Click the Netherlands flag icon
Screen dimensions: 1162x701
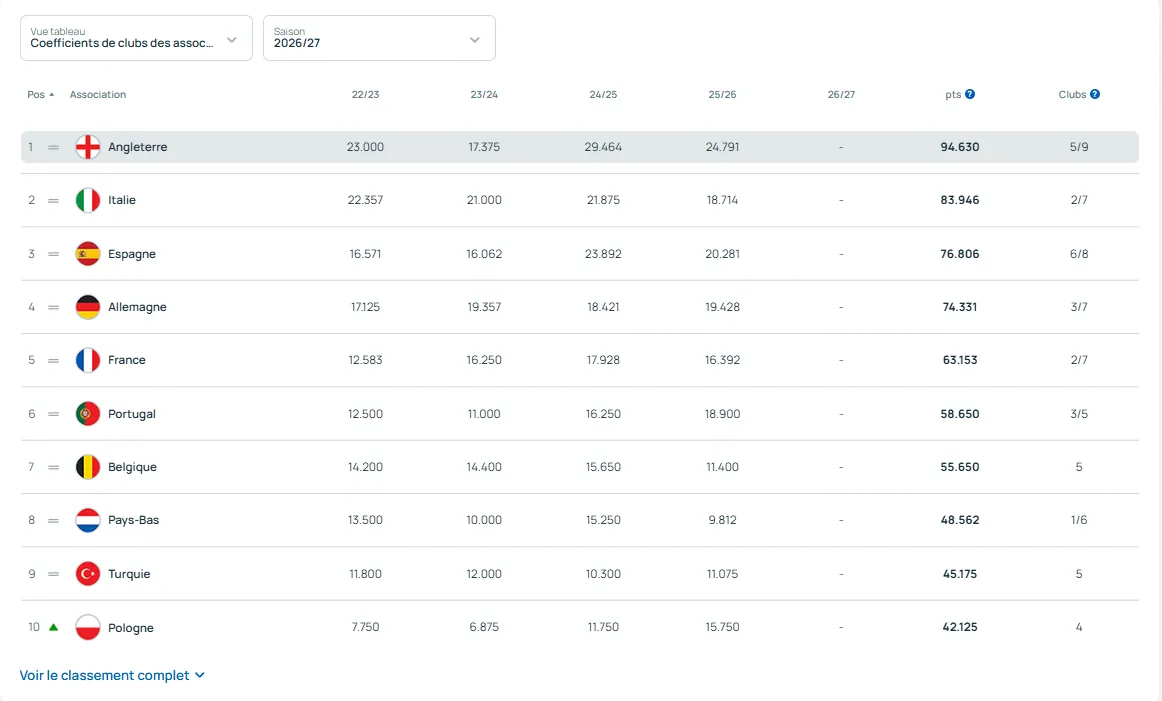(x=88, y=520)
